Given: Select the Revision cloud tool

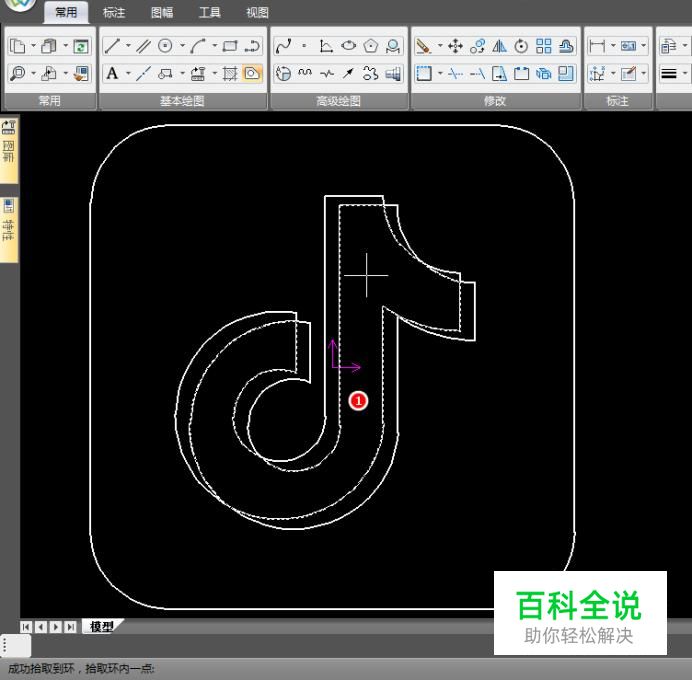Looking at the screenshot, I should pyautogui.click(x=371, y=73).
